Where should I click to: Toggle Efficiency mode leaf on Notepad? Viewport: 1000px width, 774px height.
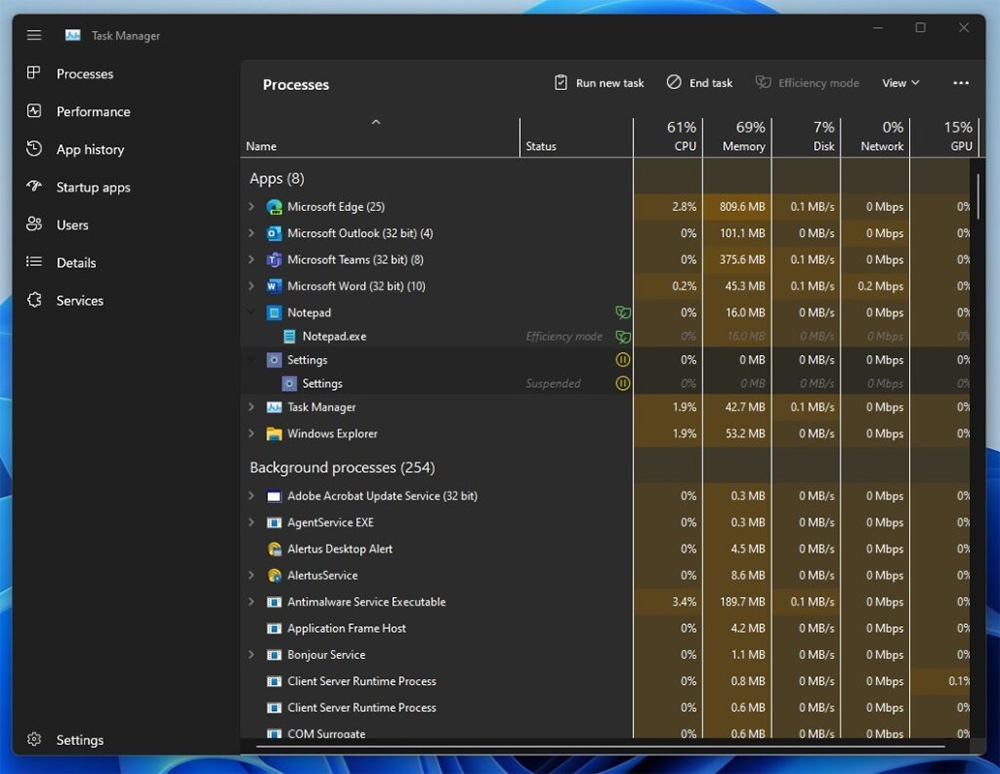[623, 312]
